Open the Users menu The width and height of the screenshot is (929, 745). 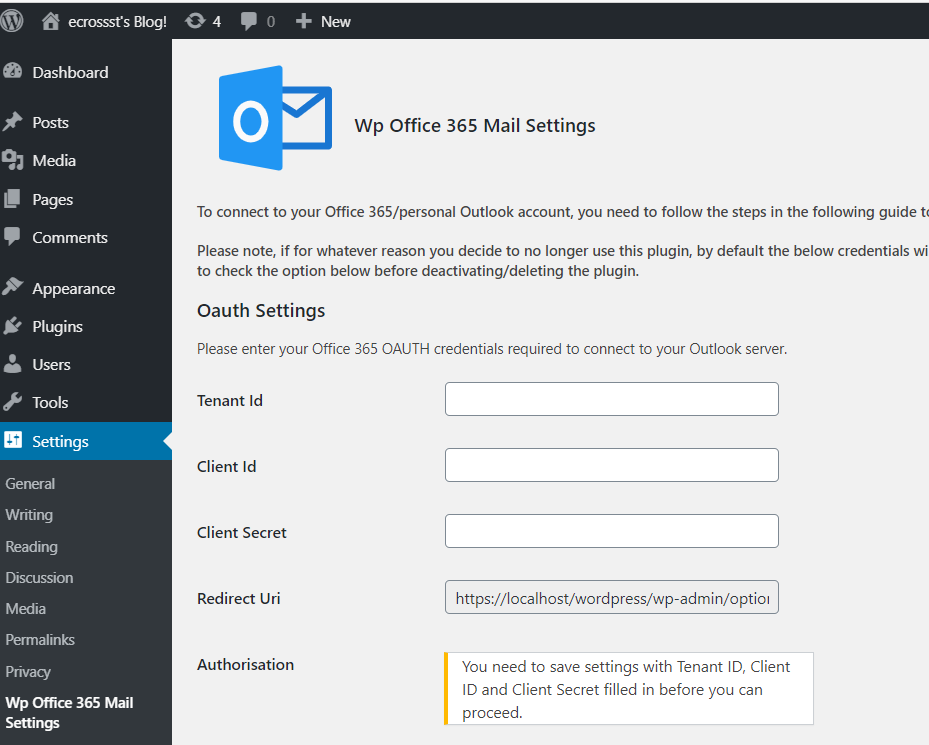[x=52, y=364]
